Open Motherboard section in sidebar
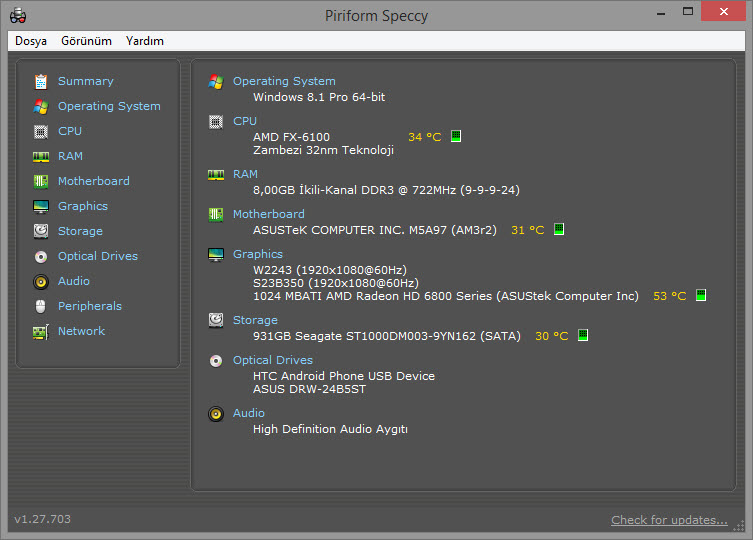Screen dimensions: 753x540 pos(94,181)
